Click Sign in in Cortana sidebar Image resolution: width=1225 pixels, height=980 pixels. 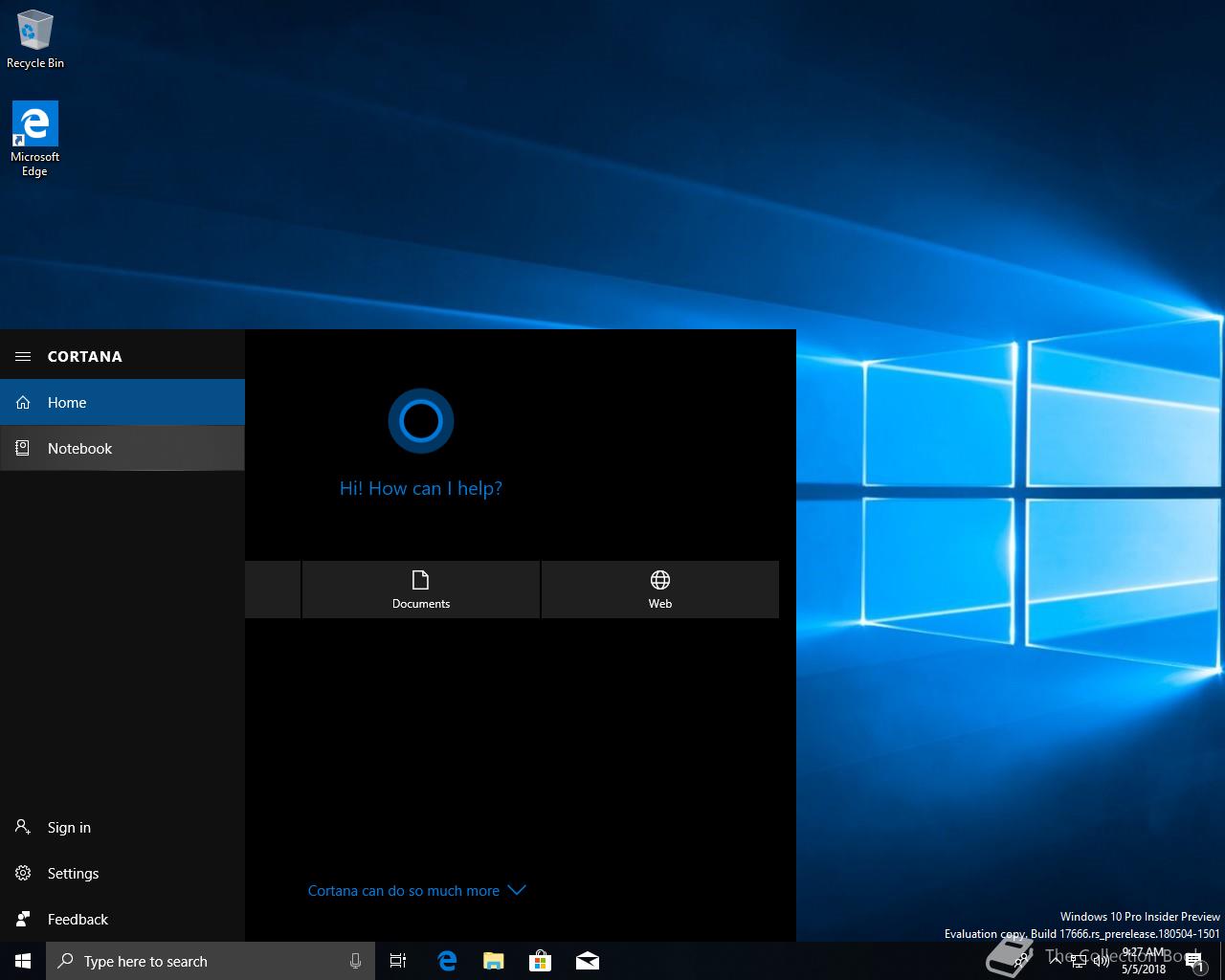click(122, 827)
